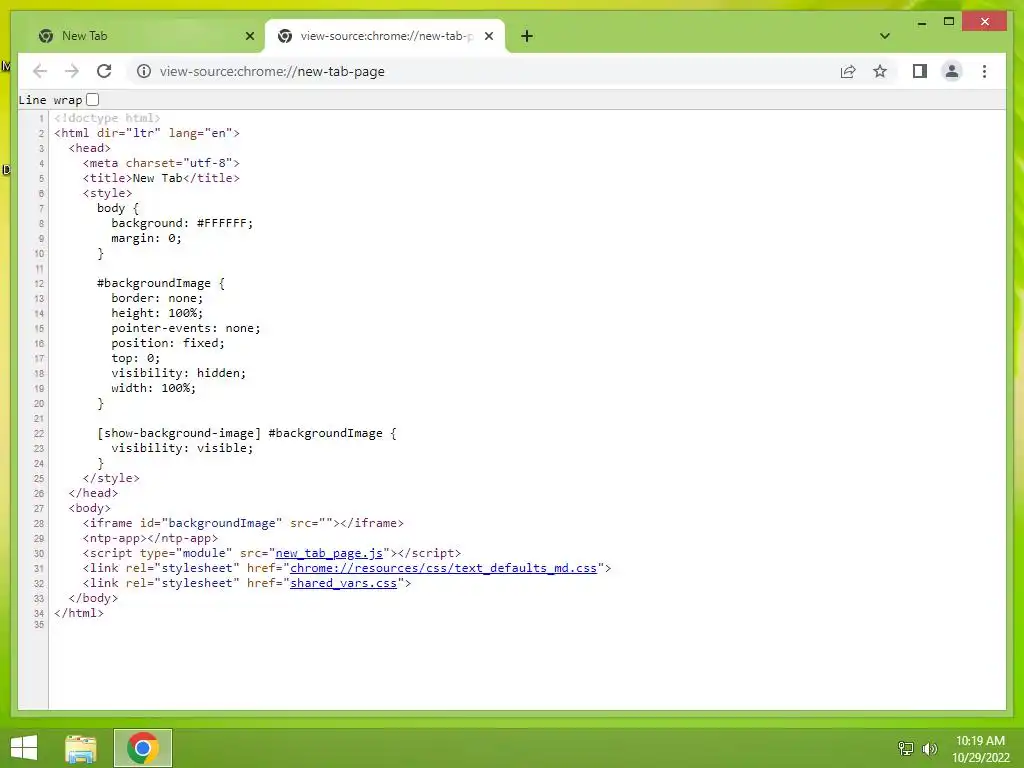Minimize the Chrome window

921,22
